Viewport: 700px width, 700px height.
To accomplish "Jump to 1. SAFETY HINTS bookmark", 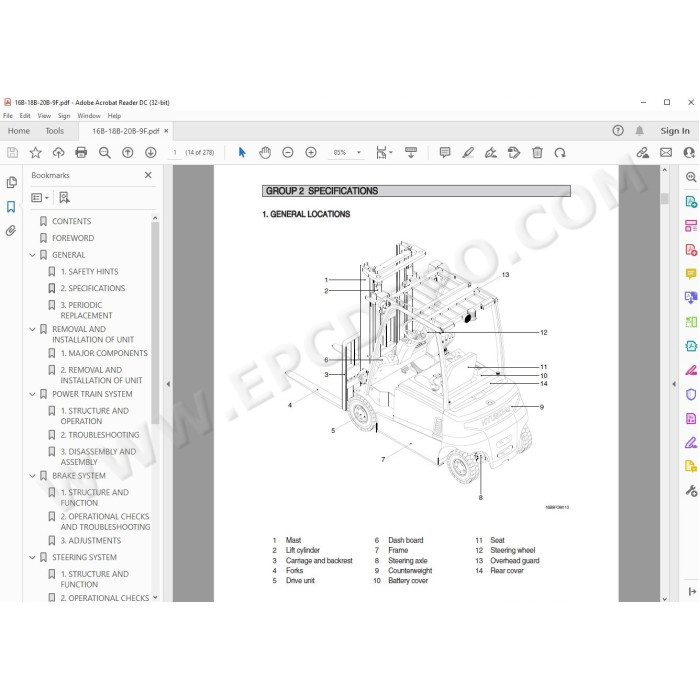I will 89,271.
